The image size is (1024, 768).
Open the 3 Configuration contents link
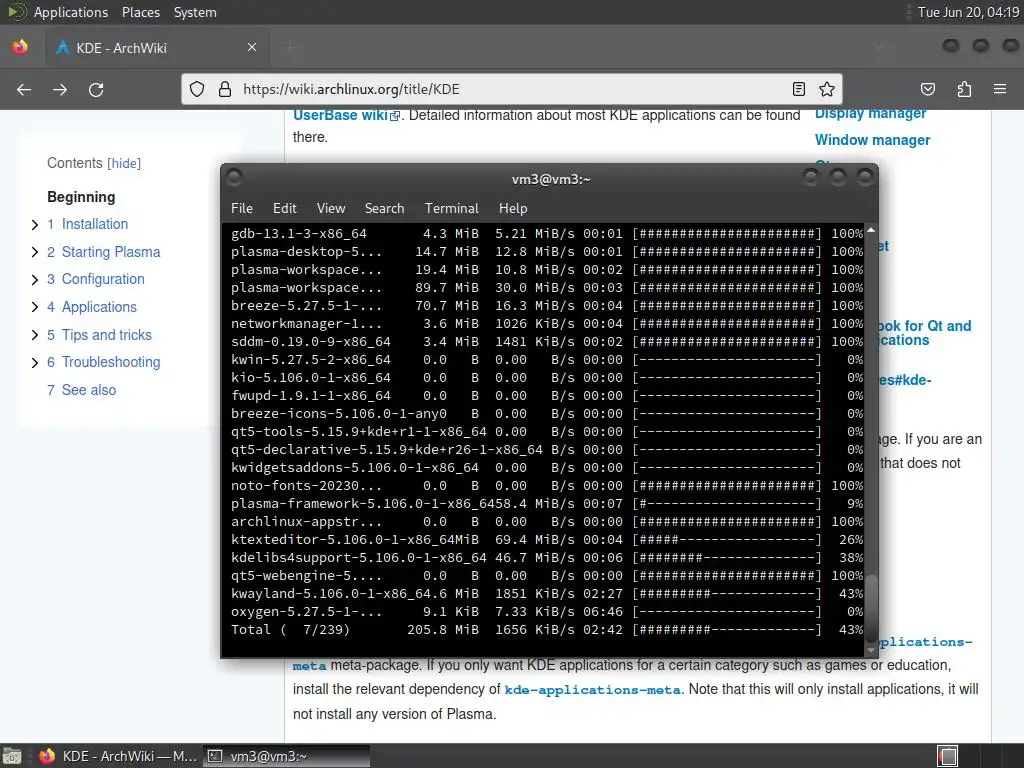click(95, 279)
